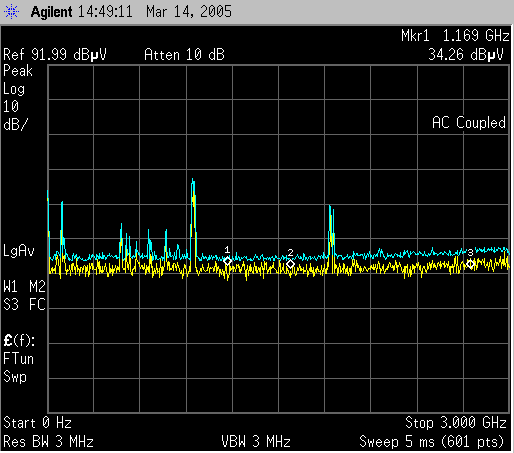
Task: Click the LgAv averaging label
Action: point(19,251)
